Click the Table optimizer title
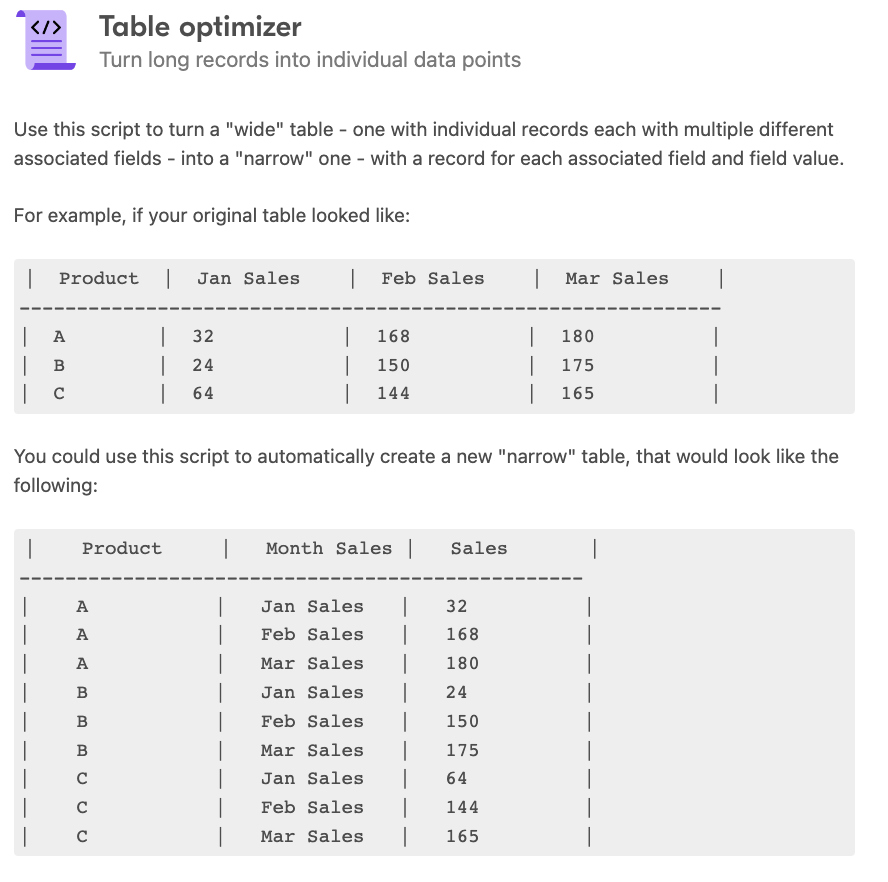Screen dimensions: 888x882 coord(200,27)
